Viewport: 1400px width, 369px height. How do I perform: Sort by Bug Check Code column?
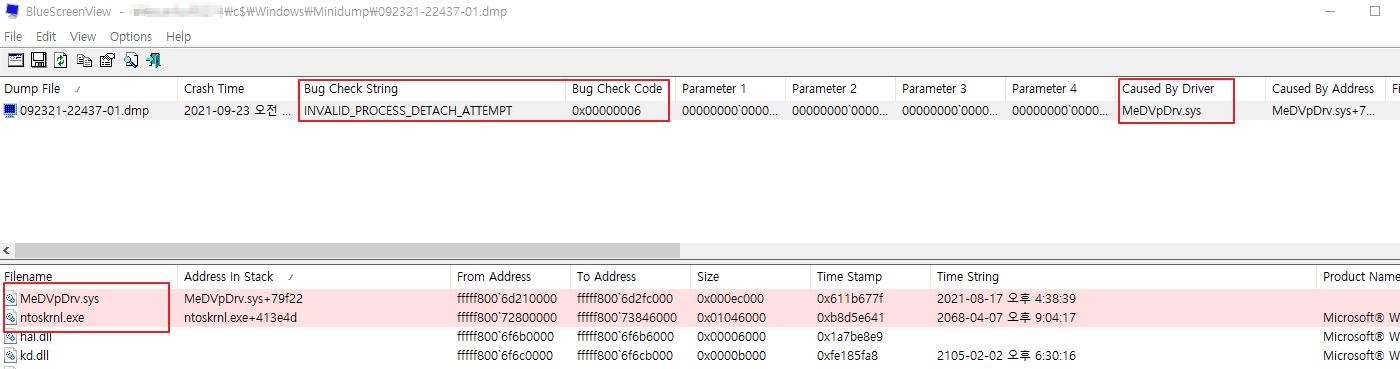pyautogui.click(x=621, y=89)
